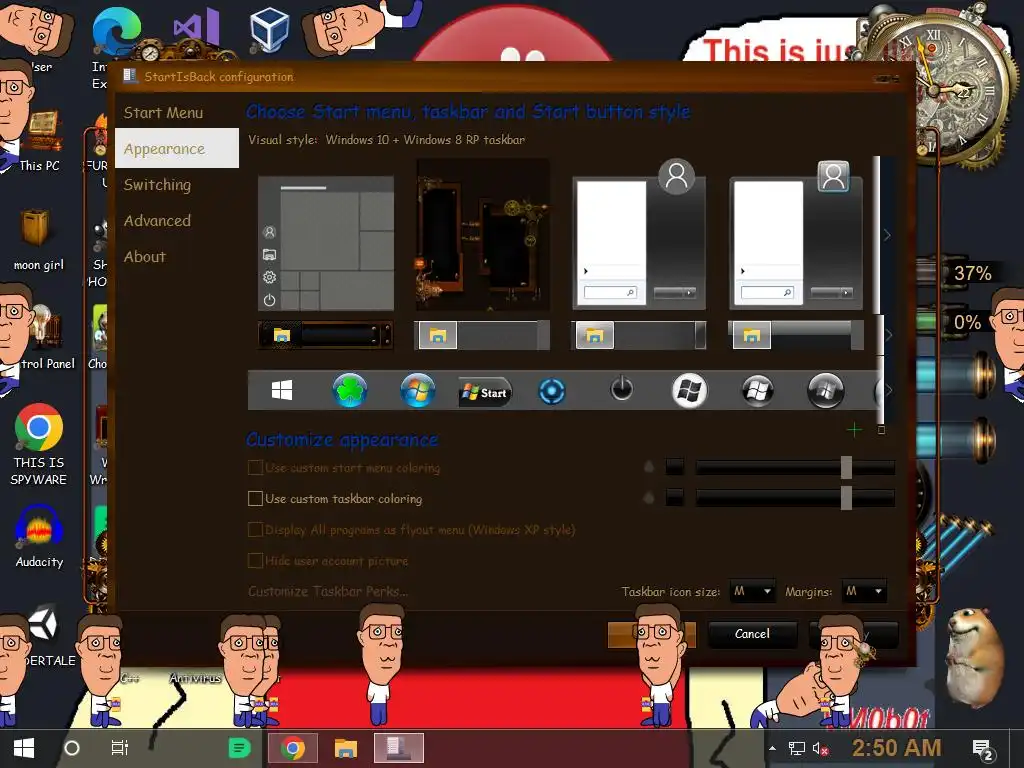Pick the start menu style with round user avatar
Screen dimensions: 1024x768
[639, 235]
